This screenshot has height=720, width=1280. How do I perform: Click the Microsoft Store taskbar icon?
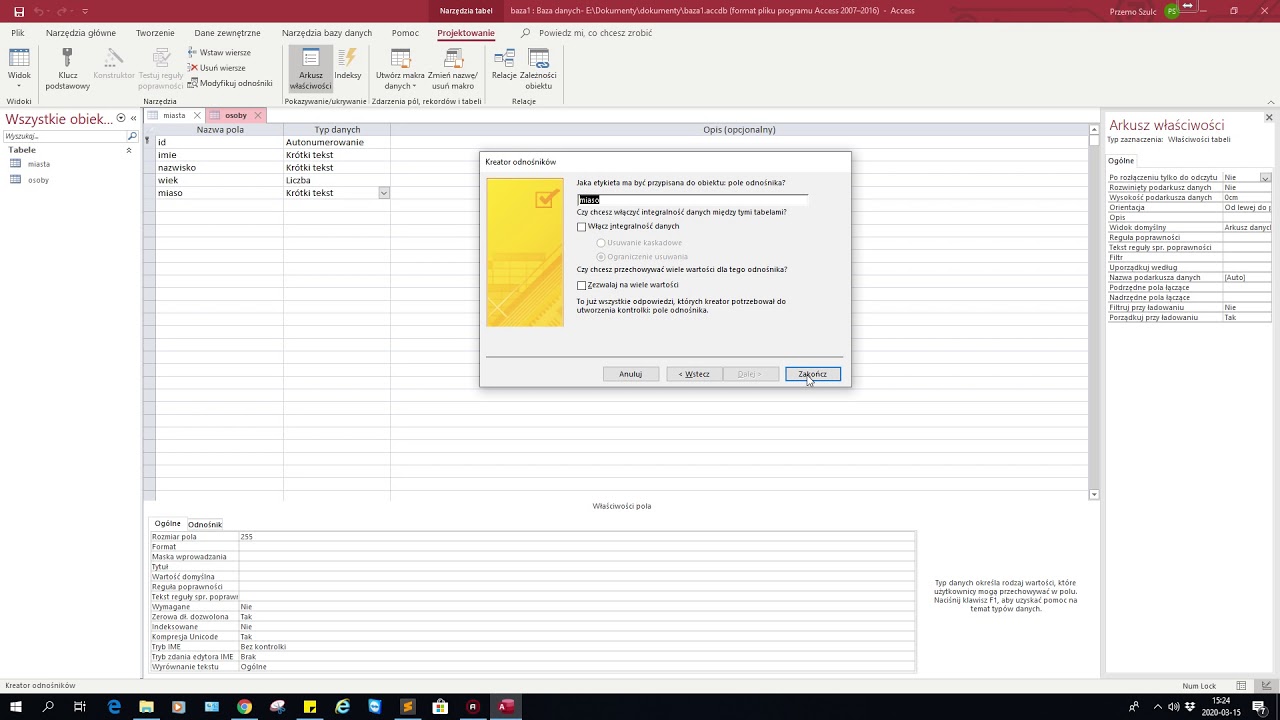click(x=440, y=707)
